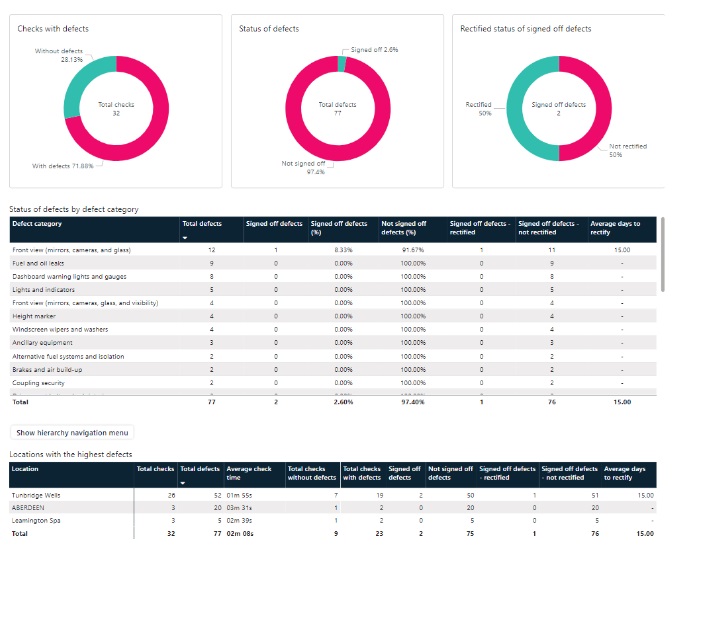Sort by Defect category column header
The image size is (707, 621).
tap(37, 224)
